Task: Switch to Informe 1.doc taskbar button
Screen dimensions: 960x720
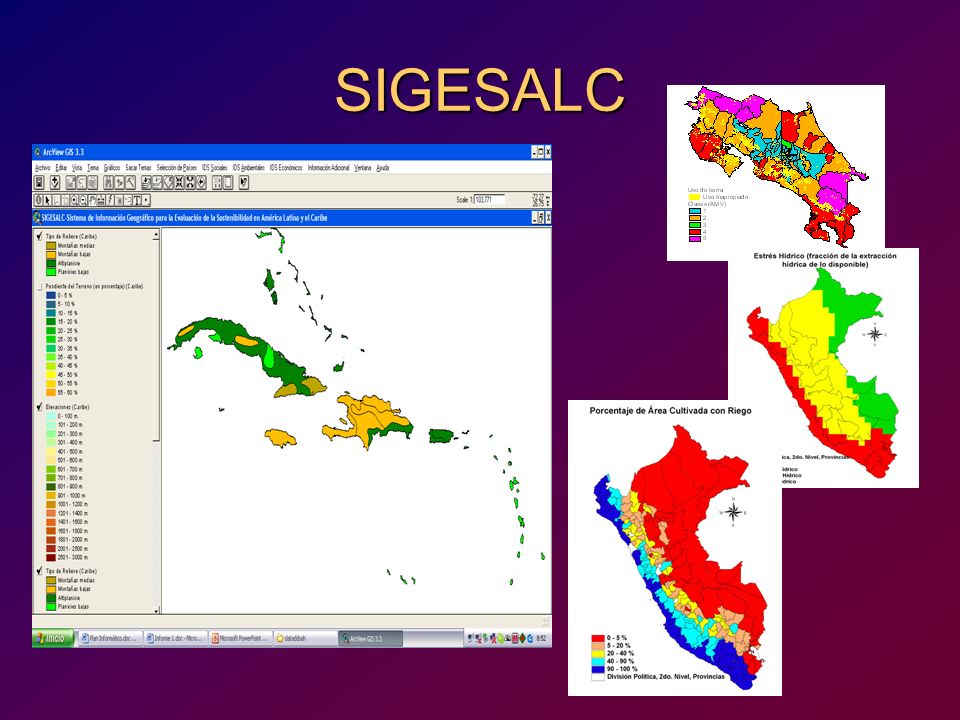Action: 174,638
